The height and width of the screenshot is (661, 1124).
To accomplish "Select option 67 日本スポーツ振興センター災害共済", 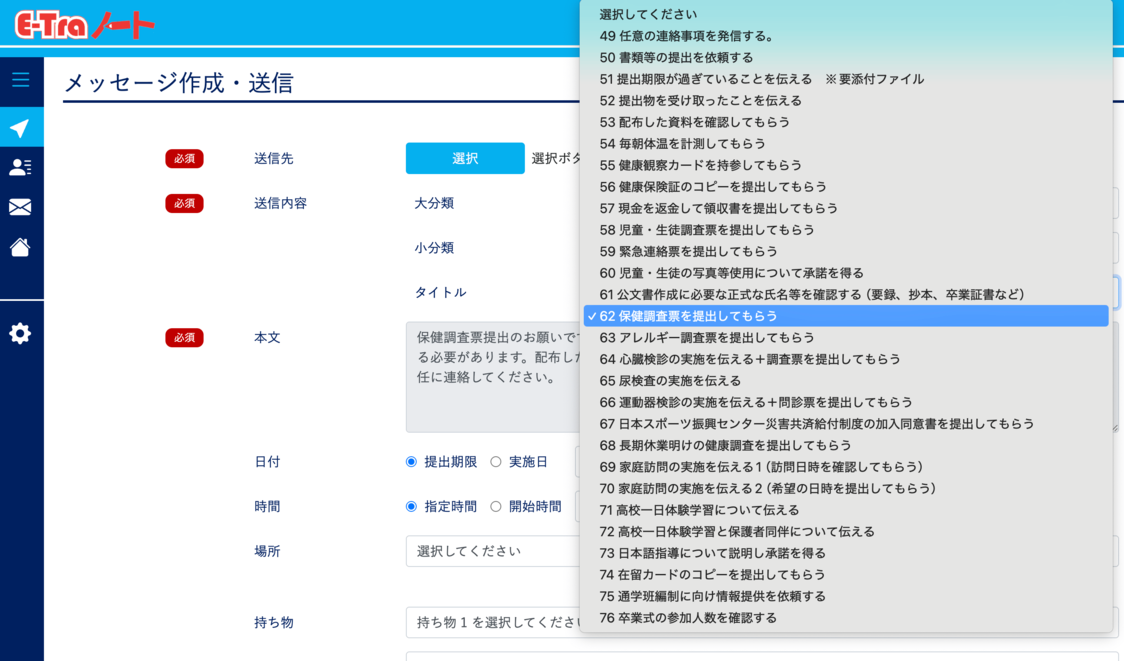I will (846, 424).
